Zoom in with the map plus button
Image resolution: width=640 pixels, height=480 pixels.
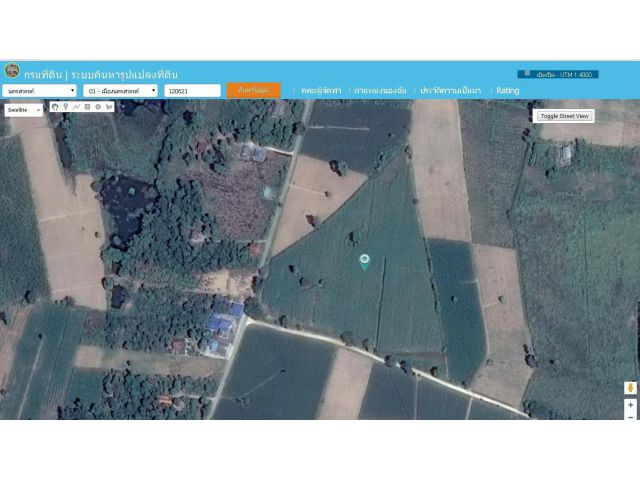[630, 406]
